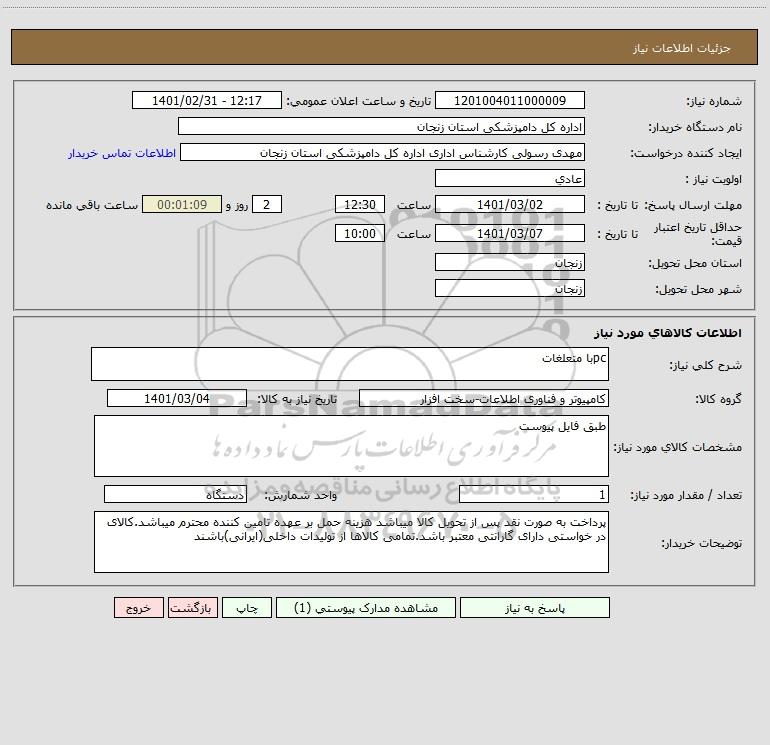Viewport: 770px width, 745px height.
Task: Click the countdown timer 00:01:09
Action: [182, 204]
